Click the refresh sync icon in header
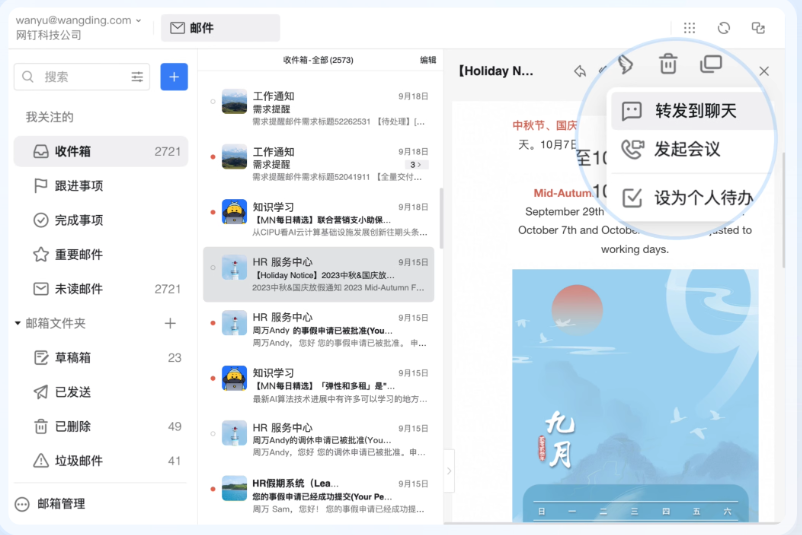The width and height of the screenshot is (802, 535). [724, 28]
